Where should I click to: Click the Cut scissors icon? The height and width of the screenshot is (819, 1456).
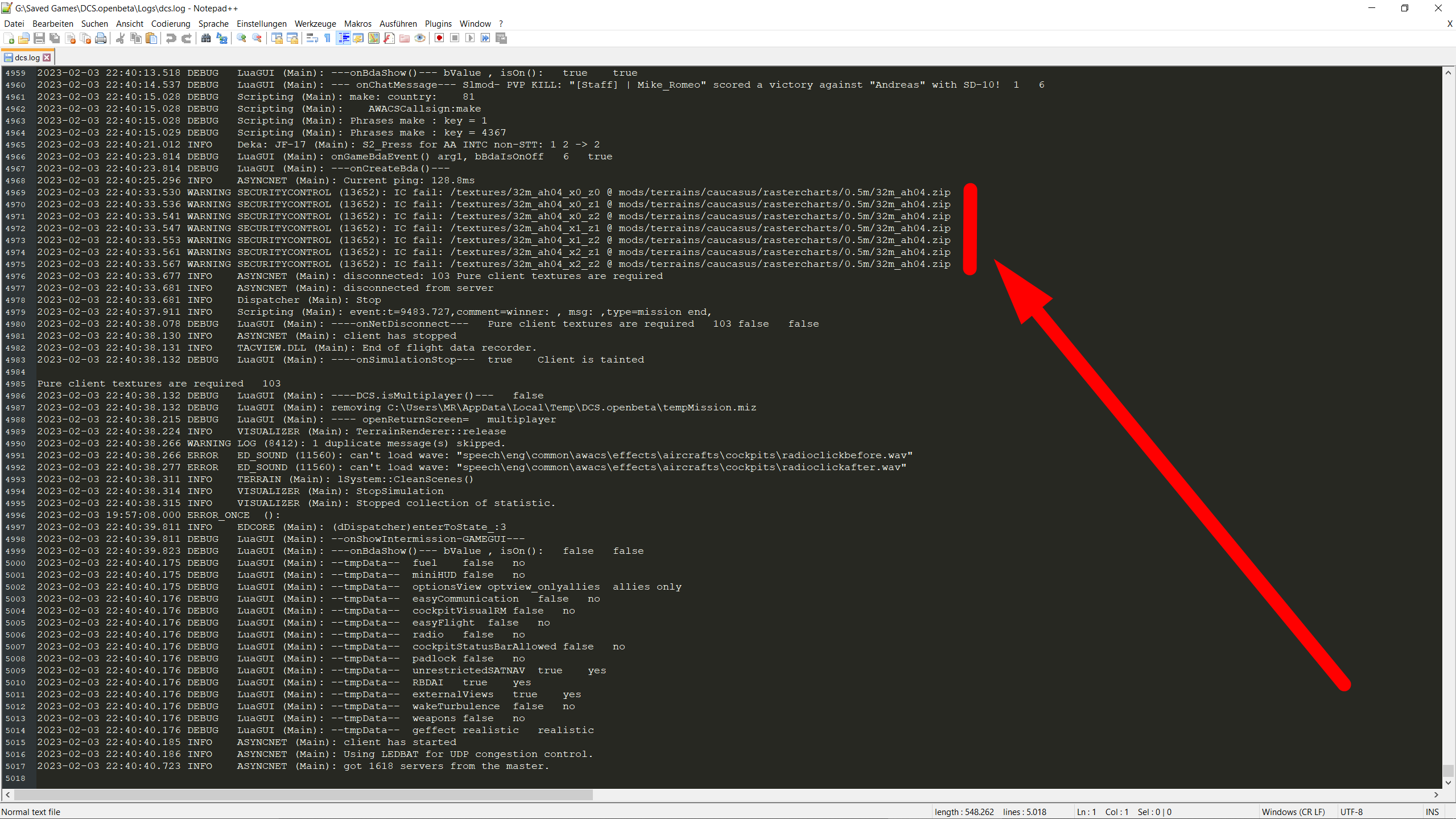[x=120, y=38]
